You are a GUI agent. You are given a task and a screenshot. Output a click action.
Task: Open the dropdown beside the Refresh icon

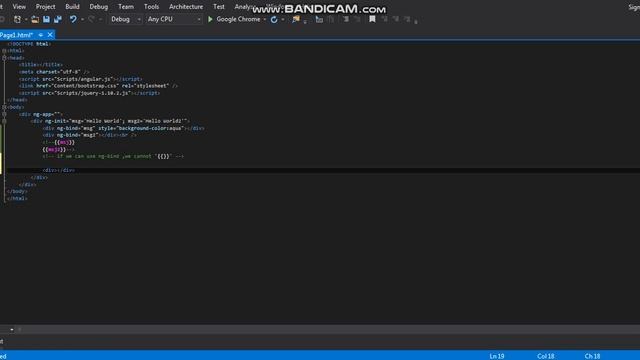tap(282, 20)
